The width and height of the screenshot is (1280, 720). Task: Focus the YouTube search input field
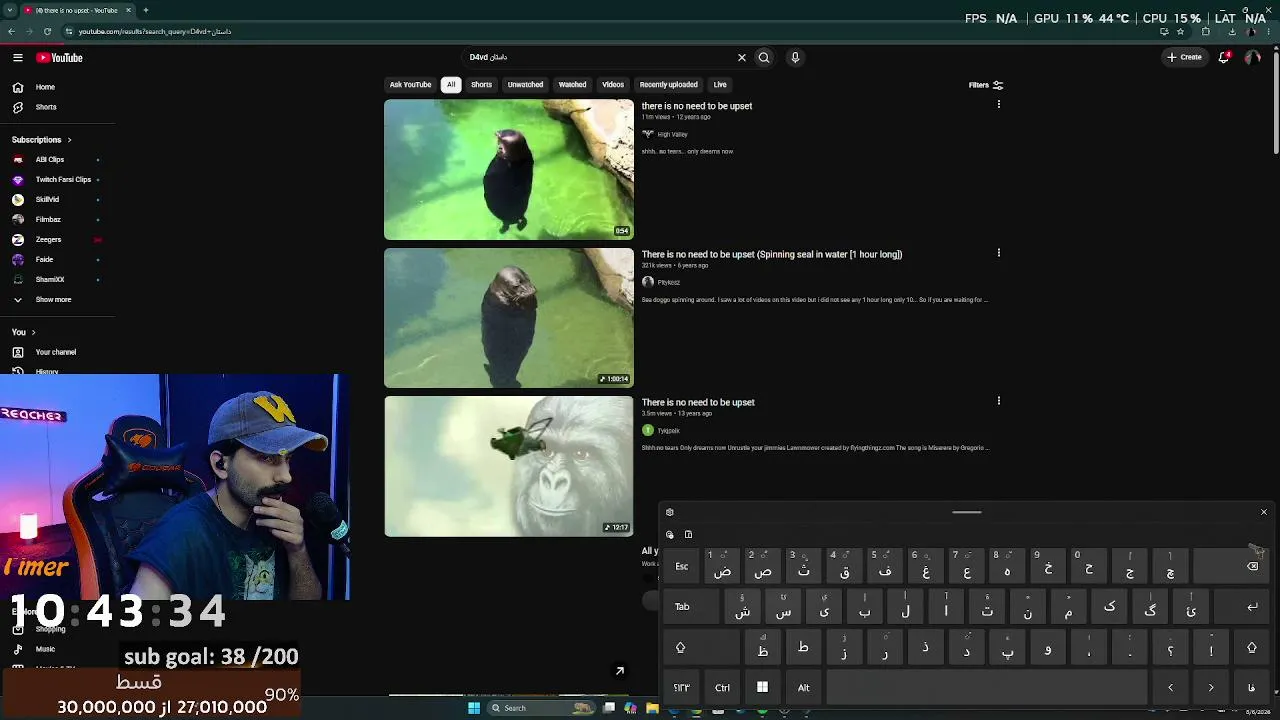click(x=598, y=58)
